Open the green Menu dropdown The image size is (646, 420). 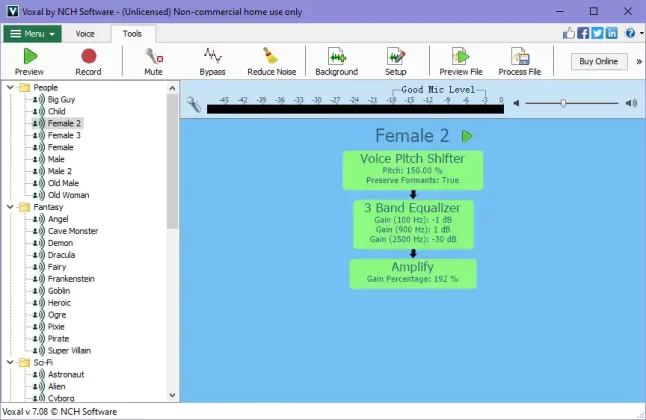click(x=33, y=34)
